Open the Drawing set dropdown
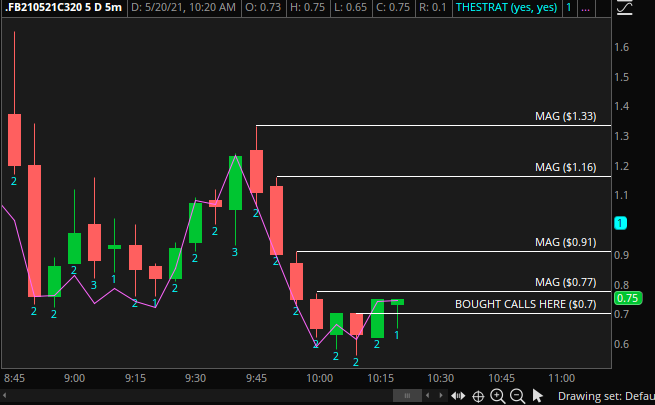The width and height of the screenshot is (655, 405). pyautogui.click(x=606, y=396)
